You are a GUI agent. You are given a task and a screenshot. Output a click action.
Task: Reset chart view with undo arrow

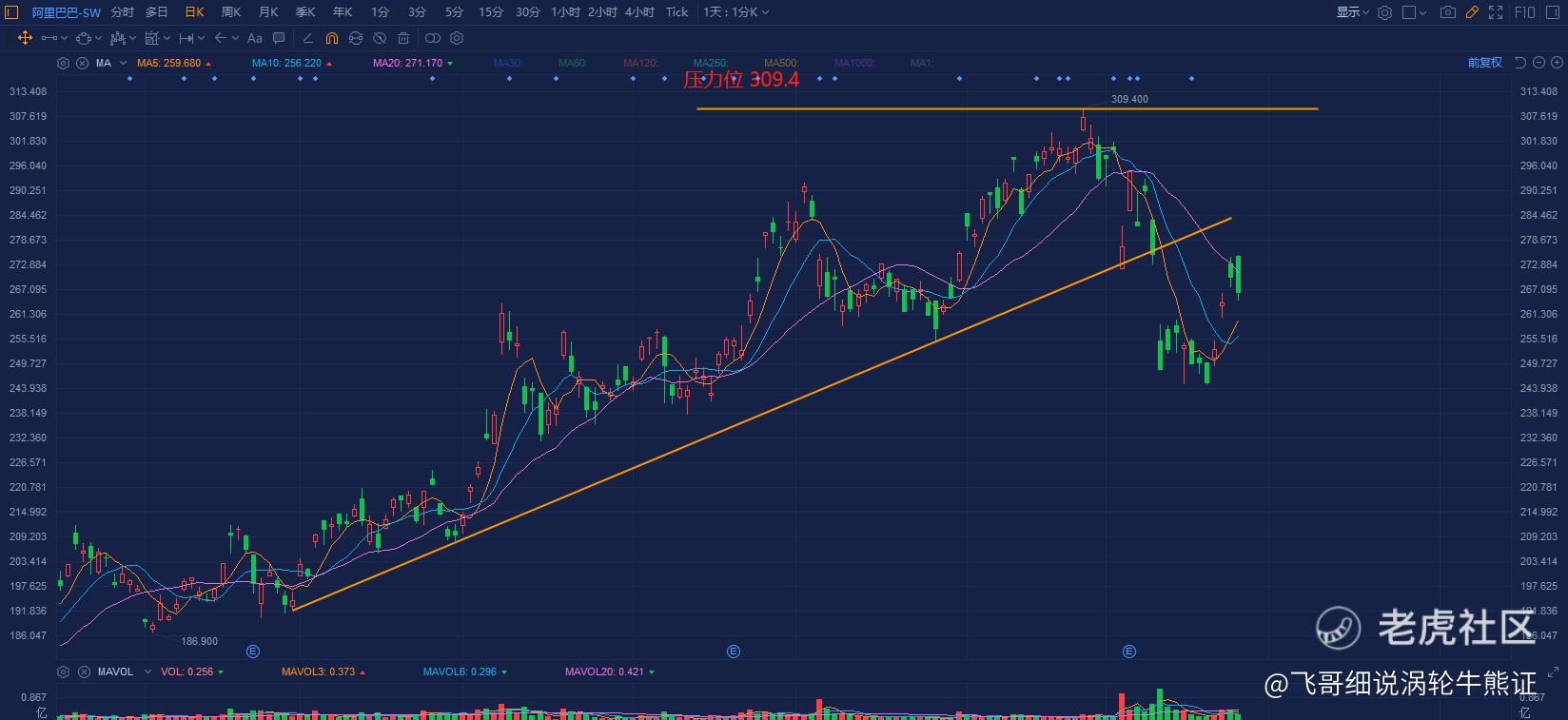pyautogui.click(x=1519, y=63)
